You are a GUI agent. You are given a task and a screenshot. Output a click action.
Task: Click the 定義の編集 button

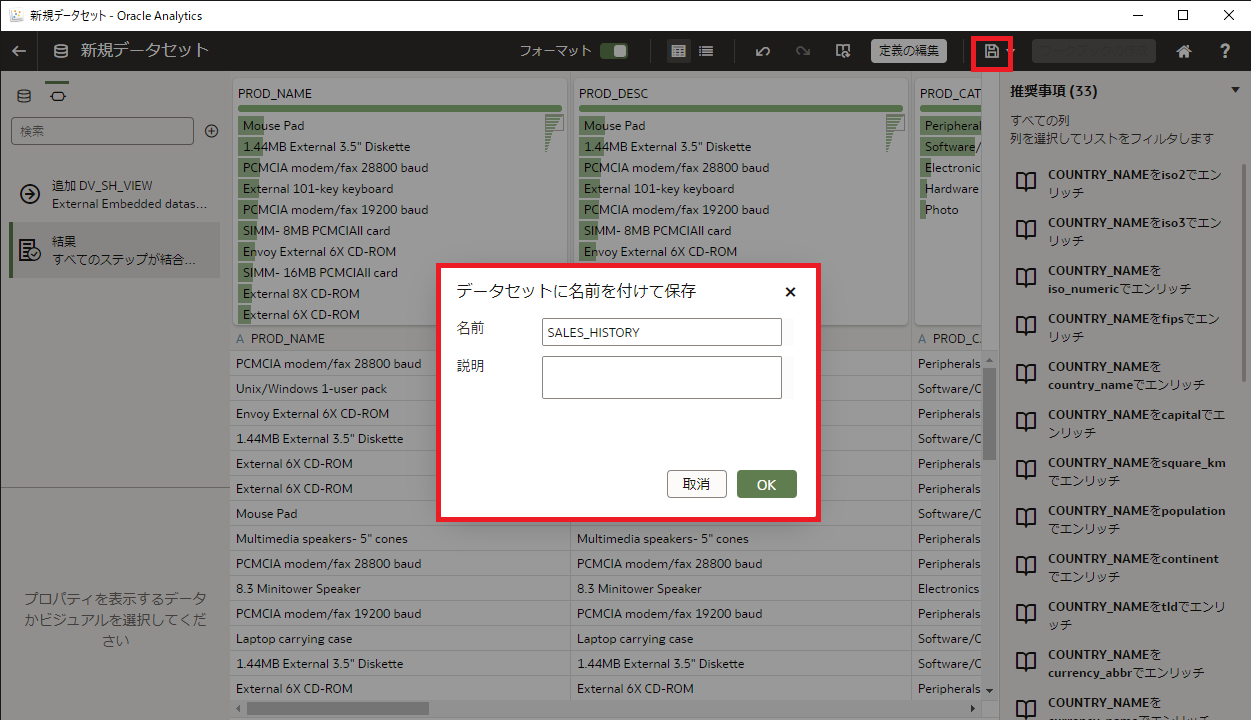908,51
